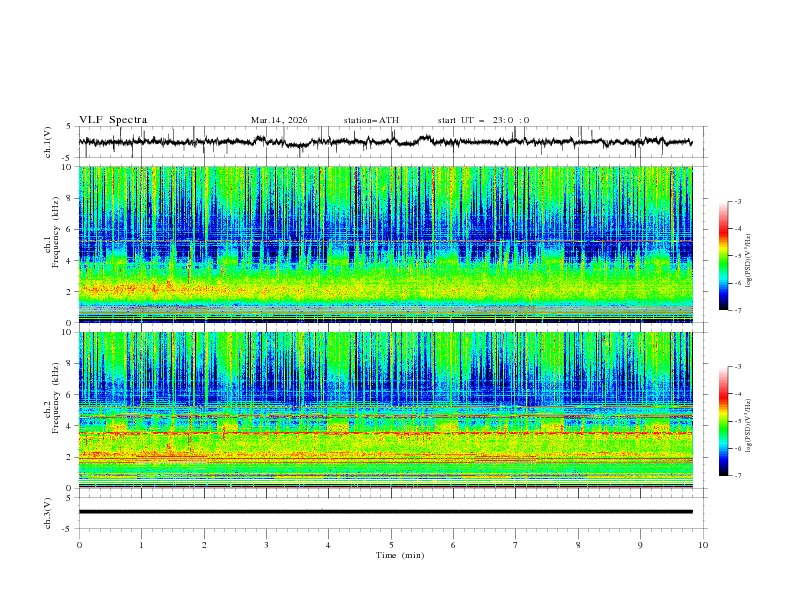Image resolution: width=792 pixels, height=612 pixels.
Task: Click the 'ch.1 Frequency (kHz)' axis label
Action: 52,232
